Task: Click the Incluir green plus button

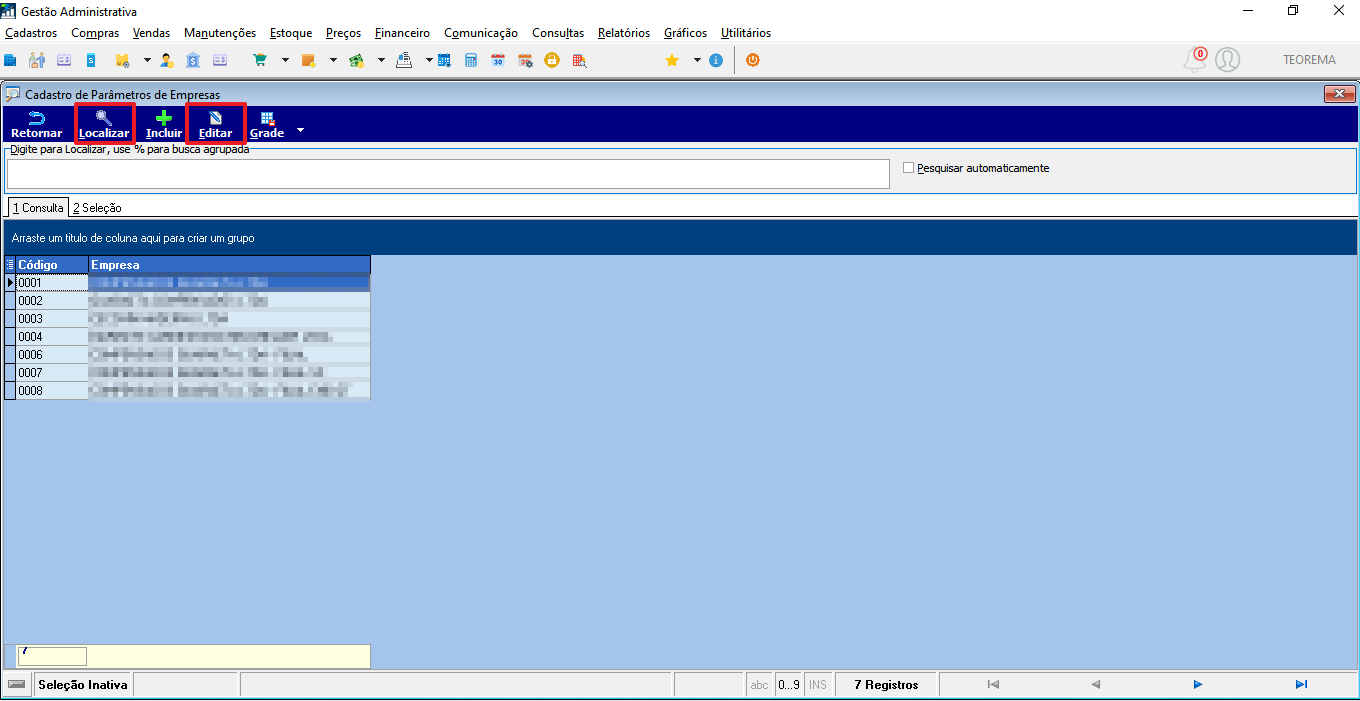Action: [164, 124]
